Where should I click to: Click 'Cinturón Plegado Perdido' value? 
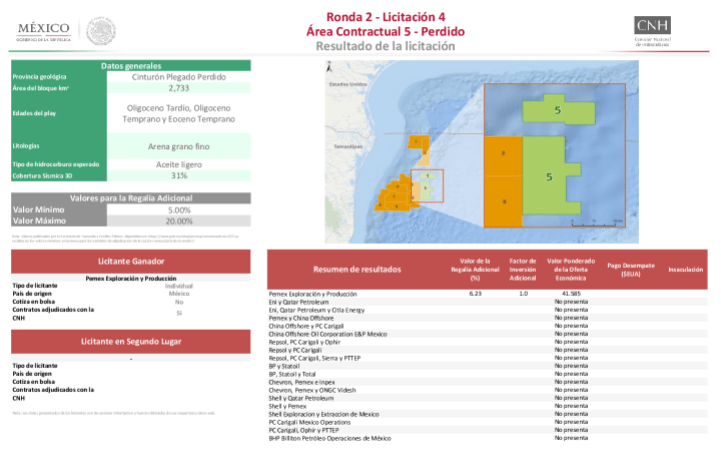pyautogui.click(x=179, y=77)
